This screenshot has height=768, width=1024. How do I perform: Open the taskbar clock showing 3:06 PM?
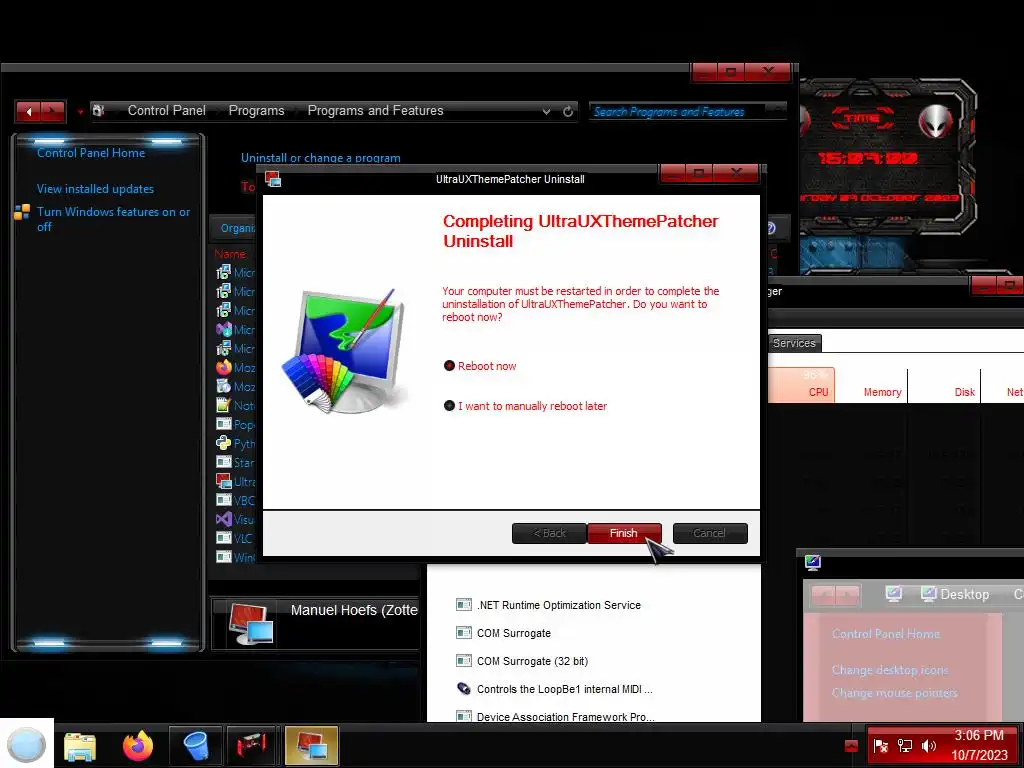[979, 745]
